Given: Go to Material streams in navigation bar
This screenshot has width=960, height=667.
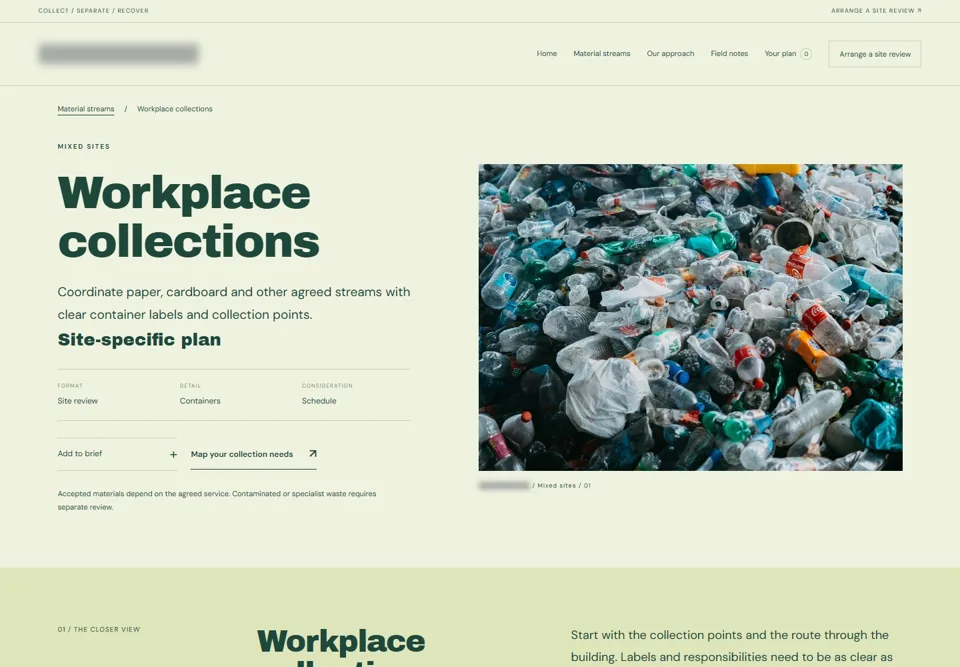Looking at the screenshot, I should [x=601, y=54].
